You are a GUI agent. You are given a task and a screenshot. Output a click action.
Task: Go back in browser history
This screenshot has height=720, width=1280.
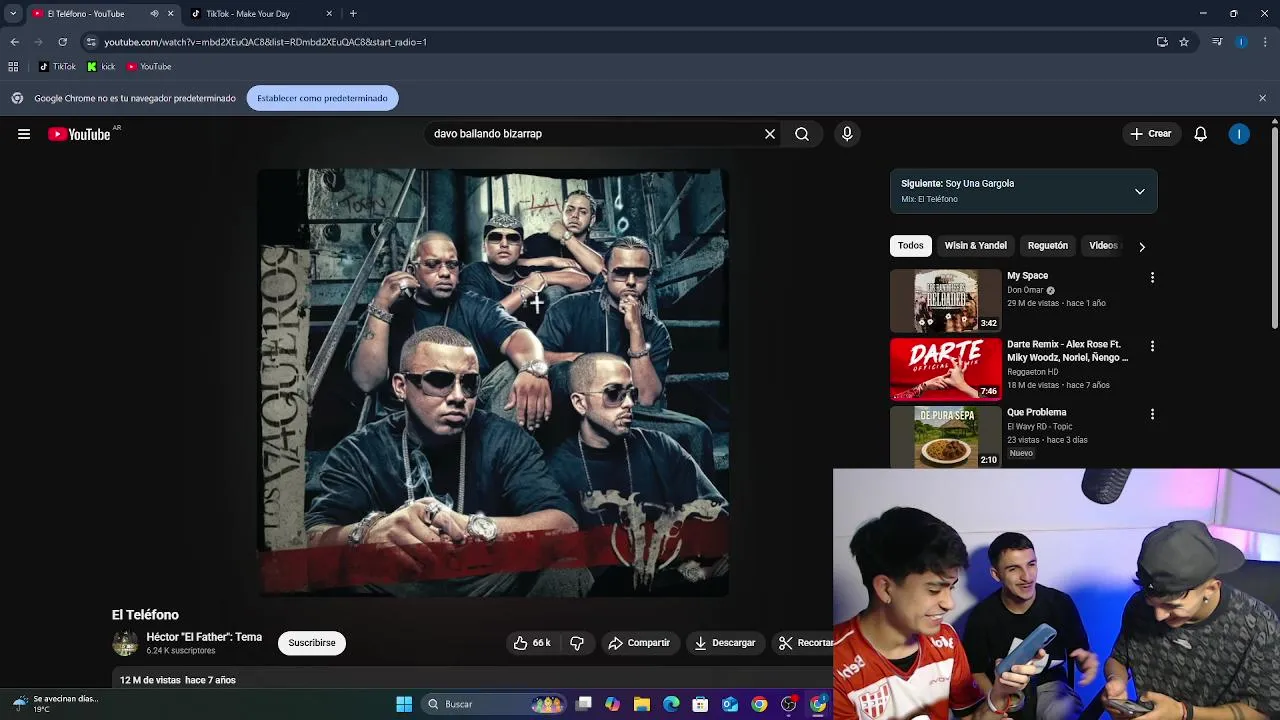pyautogui.click(x=14, y=42)
